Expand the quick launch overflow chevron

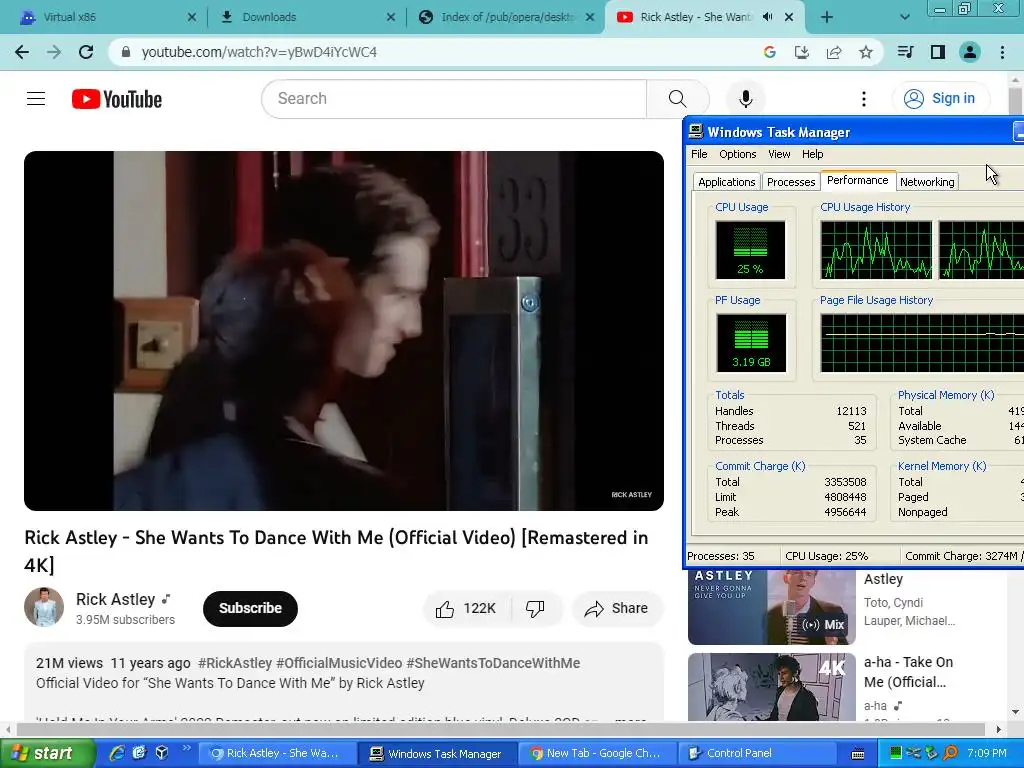(x=187, y=748)
